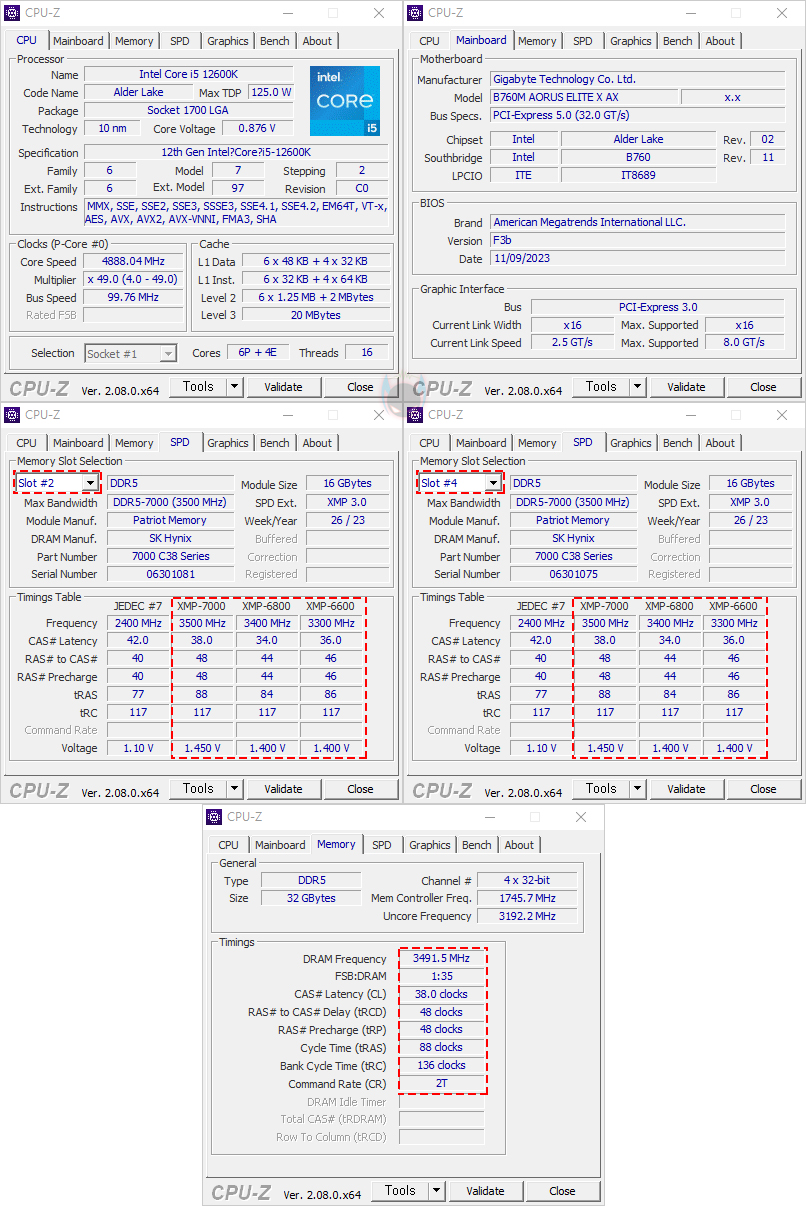
Task: Open Slot #4 memory slot dropdown
Action: (493, 483)
